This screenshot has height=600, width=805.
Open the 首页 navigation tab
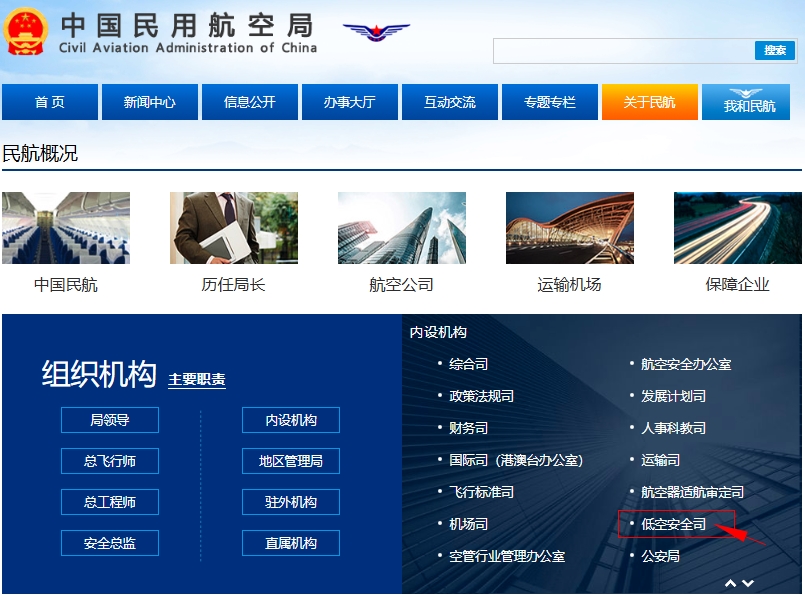[x=50, y=102]
